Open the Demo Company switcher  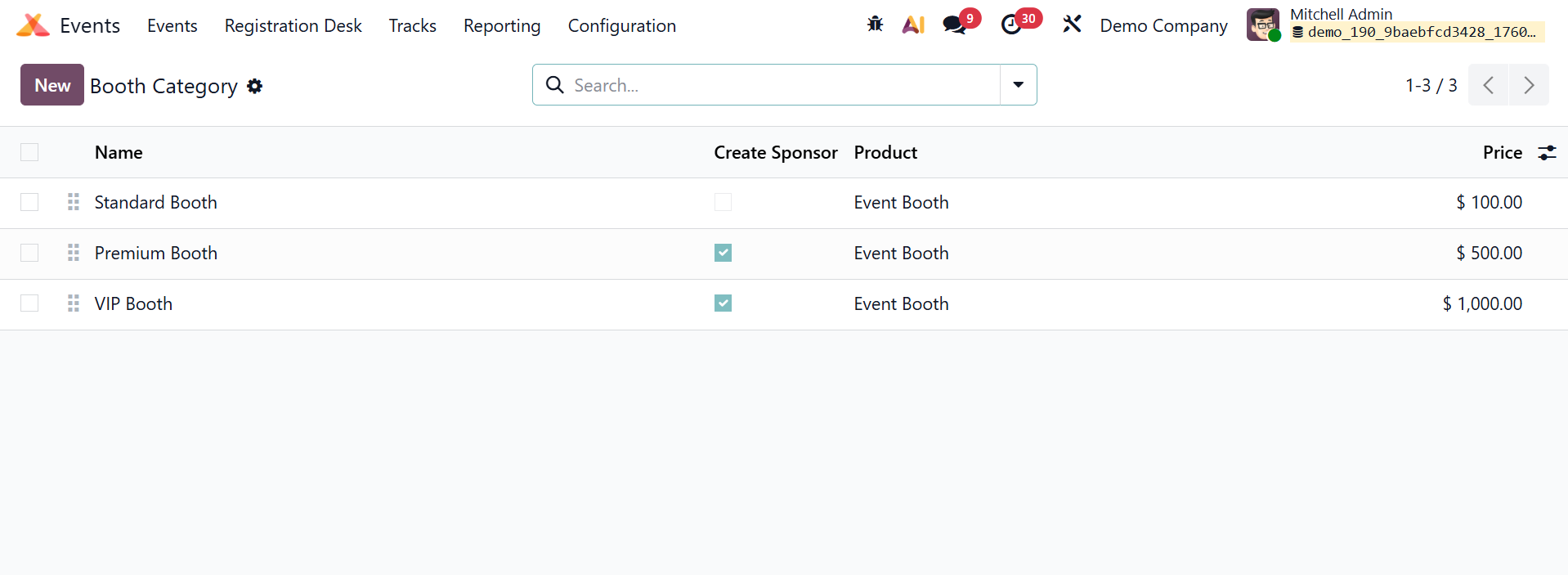1163,26
